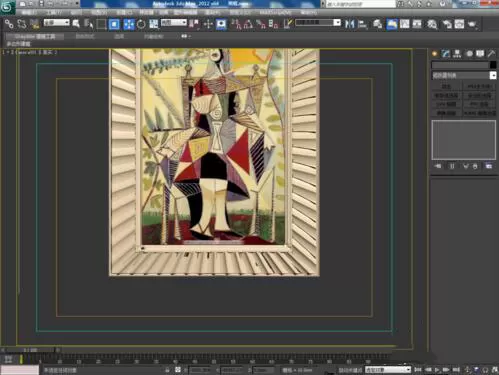The width and height of the screenshot is (499, 375).
Task: Open the first item in the menu bar
Action: [29, 12]
